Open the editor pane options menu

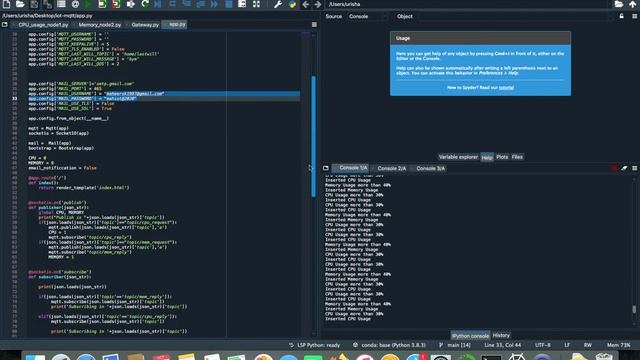pos(314,24)
